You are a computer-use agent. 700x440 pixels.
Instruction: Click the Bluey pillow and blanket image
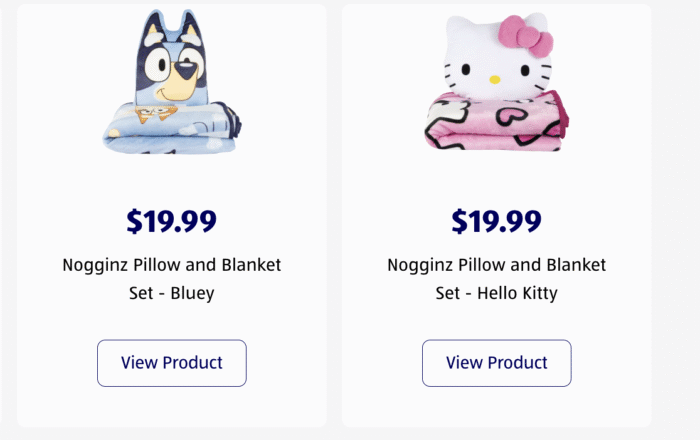point(172,85)
